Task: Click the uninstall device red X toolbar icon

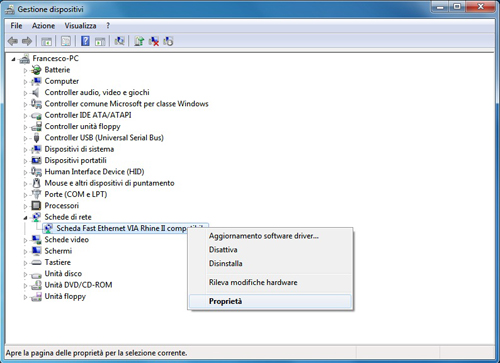Action: pyautogui.click(x=154, y=41)
